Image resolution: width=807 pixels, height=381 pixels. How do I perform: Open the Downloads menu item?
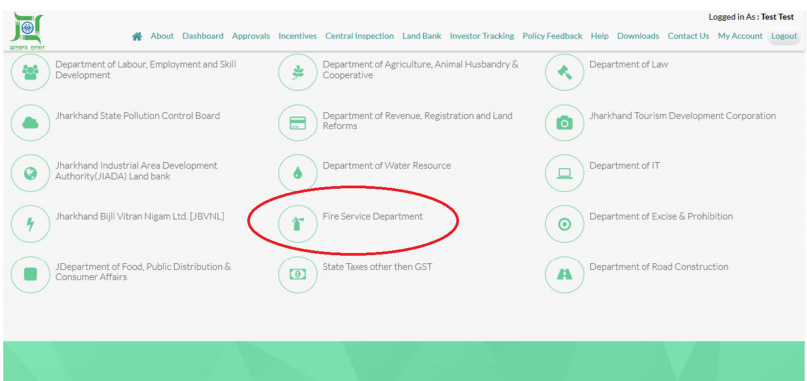click(638, 36)
